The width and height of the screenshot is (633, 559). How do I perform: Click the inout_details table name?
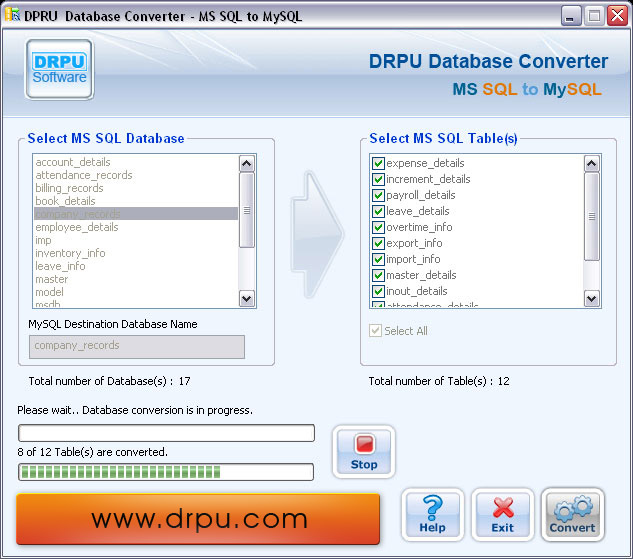pos(417,291)
